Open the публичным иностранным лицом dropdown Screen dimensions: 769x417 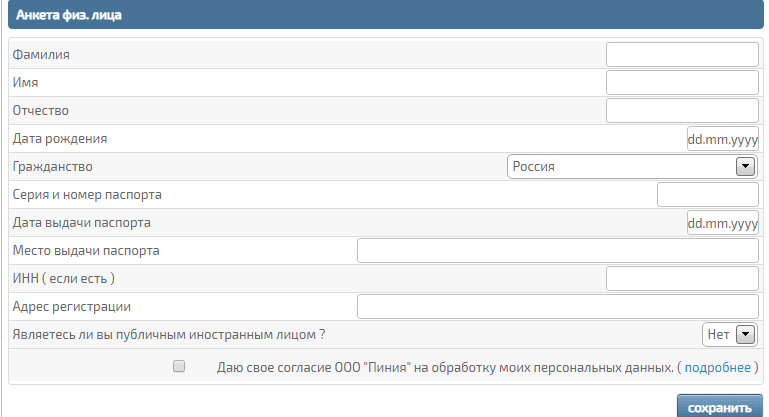(730, 335)
